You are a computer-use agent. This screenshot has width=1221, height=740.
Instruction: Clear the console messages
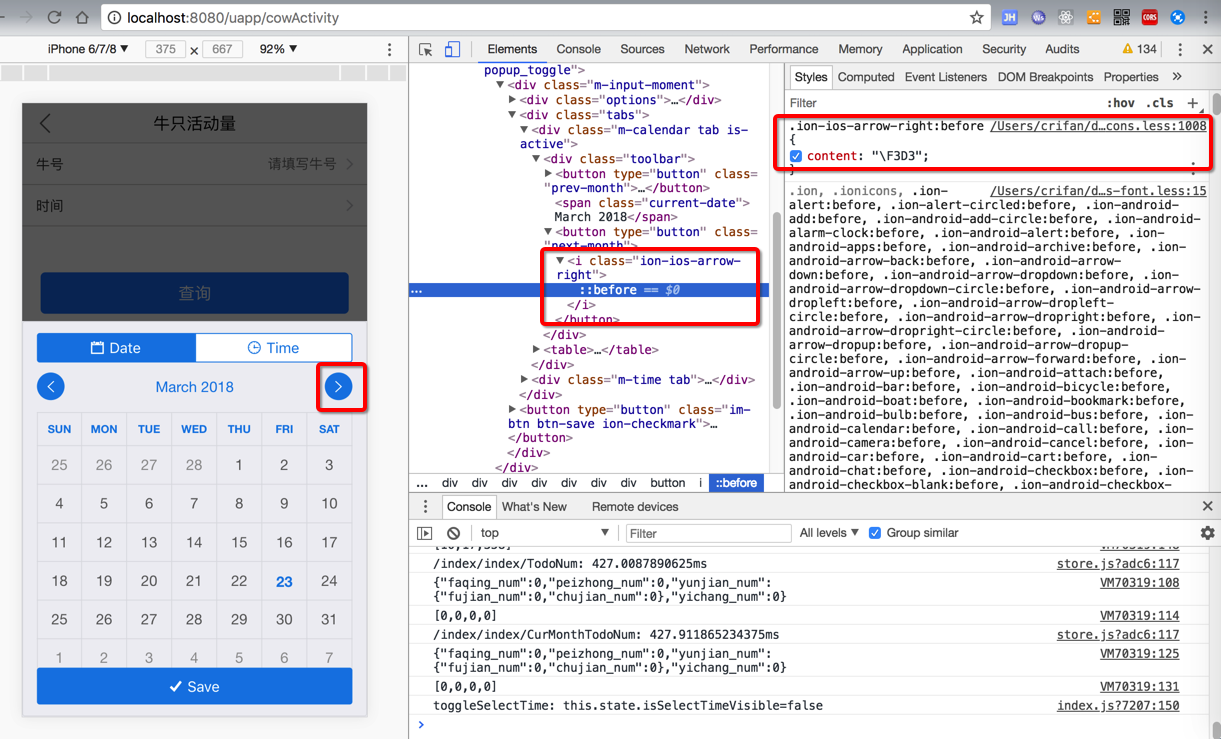[x=453, y=533]
